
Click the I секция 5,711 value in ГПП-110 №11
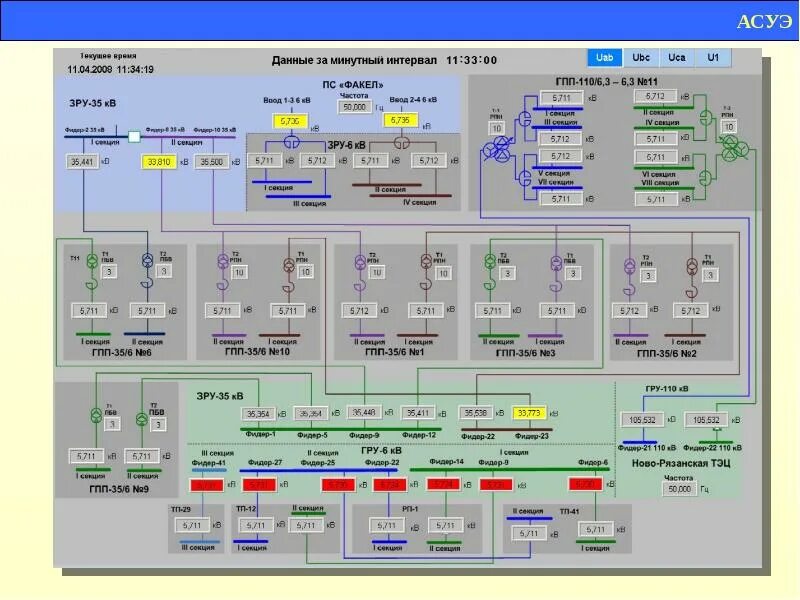click(x=561, y=98)
